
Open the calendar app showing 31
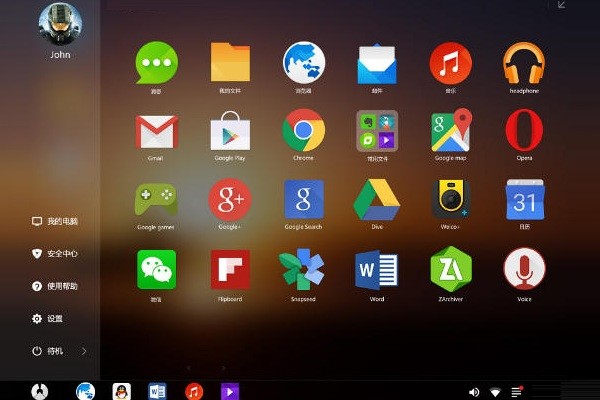point(524,199)
